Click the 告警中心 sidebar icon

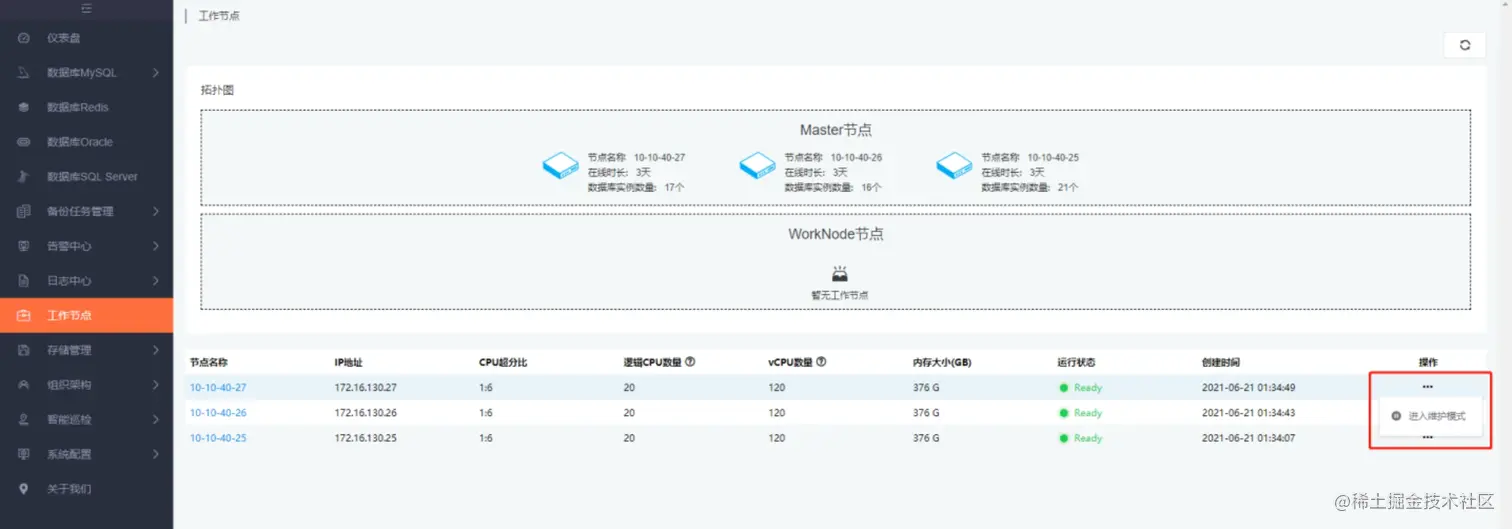(24, 246)
